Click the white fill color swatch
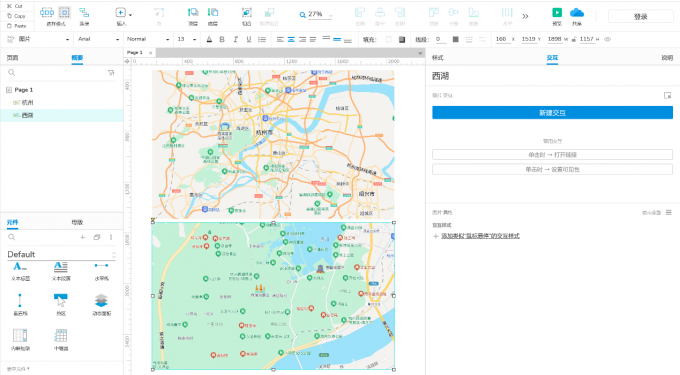Viewport: 680px width, 375px height. [389, 39]
